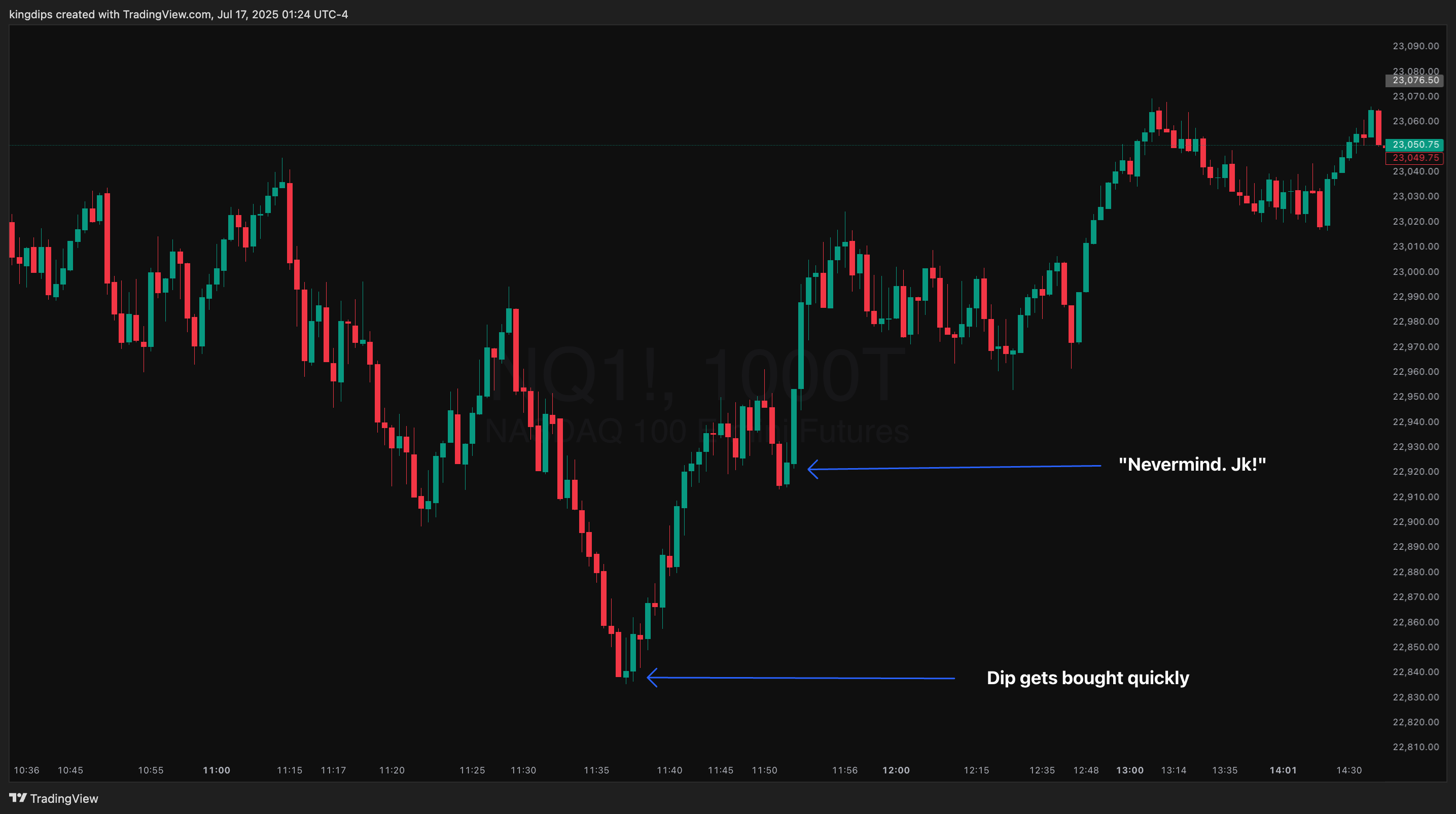The height and width of the screenshot is (814, 1456).
Task: Click the 22,900.00 price axis label
Action: [x=1415, y=522]
